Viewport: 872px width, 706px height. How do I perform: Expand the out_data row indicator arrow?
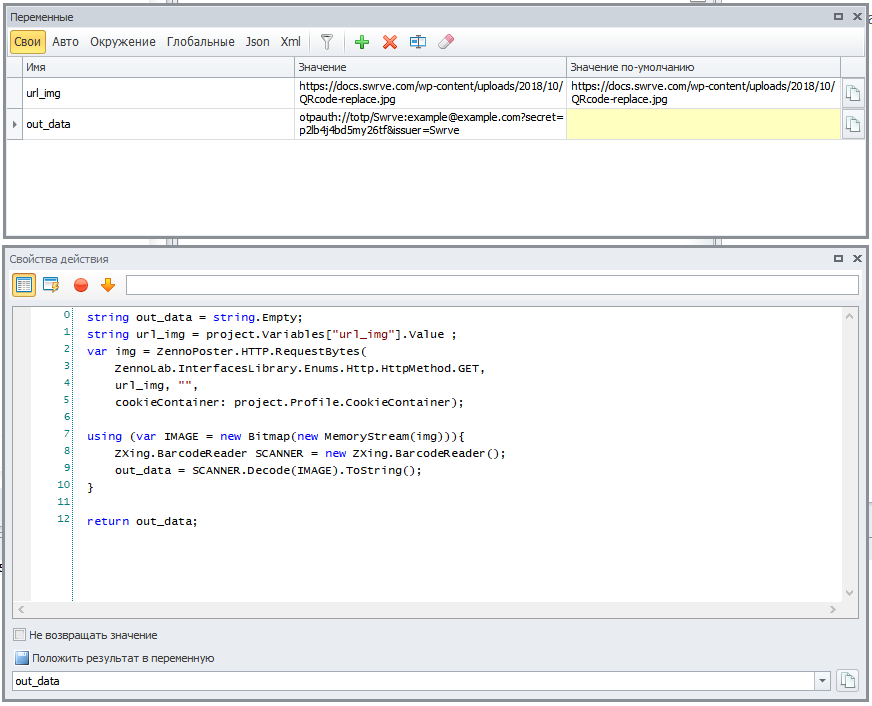[14, 124]
